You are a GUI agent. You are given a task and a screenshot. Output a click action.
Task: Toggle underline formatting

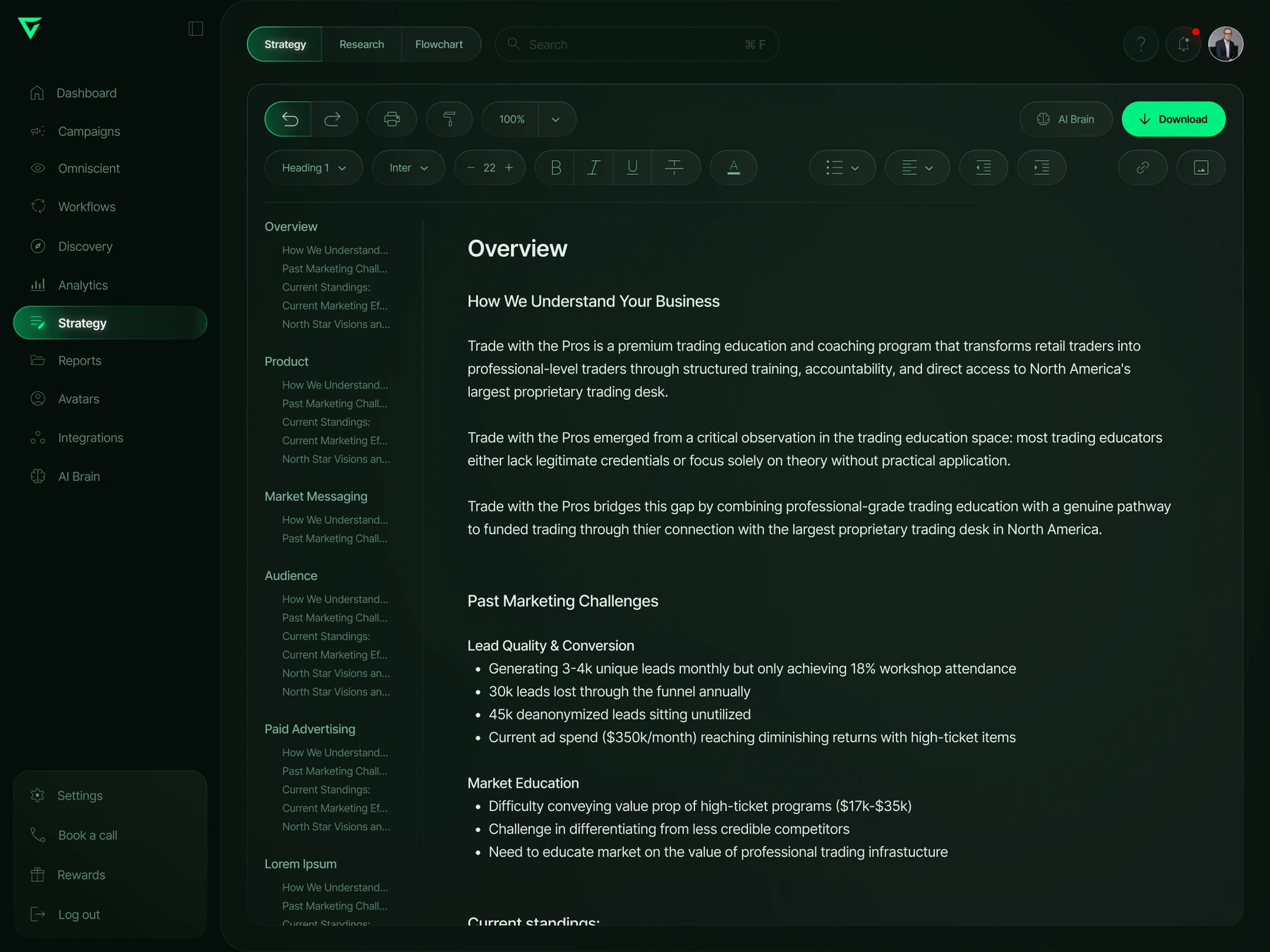click(x=632, y=168)
